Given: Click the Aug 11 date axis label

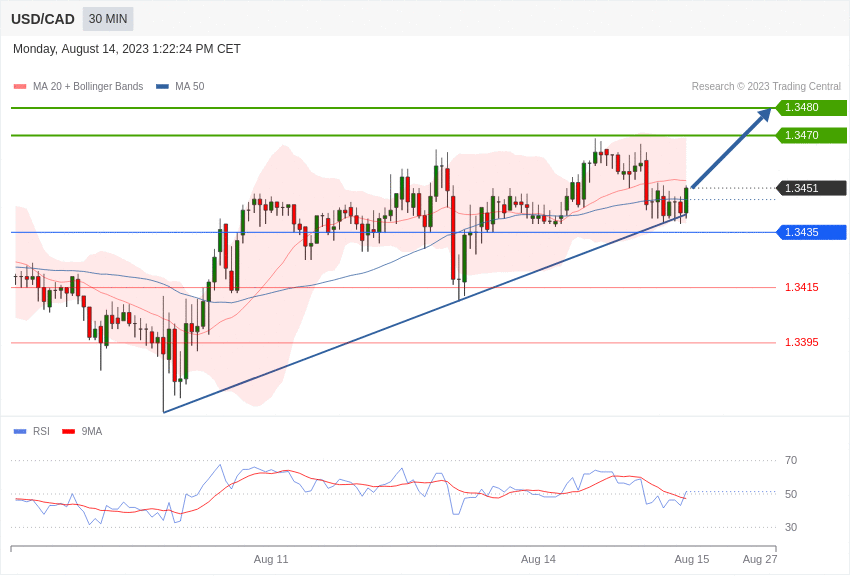Looking at the screenshot, I should point(271,559).
